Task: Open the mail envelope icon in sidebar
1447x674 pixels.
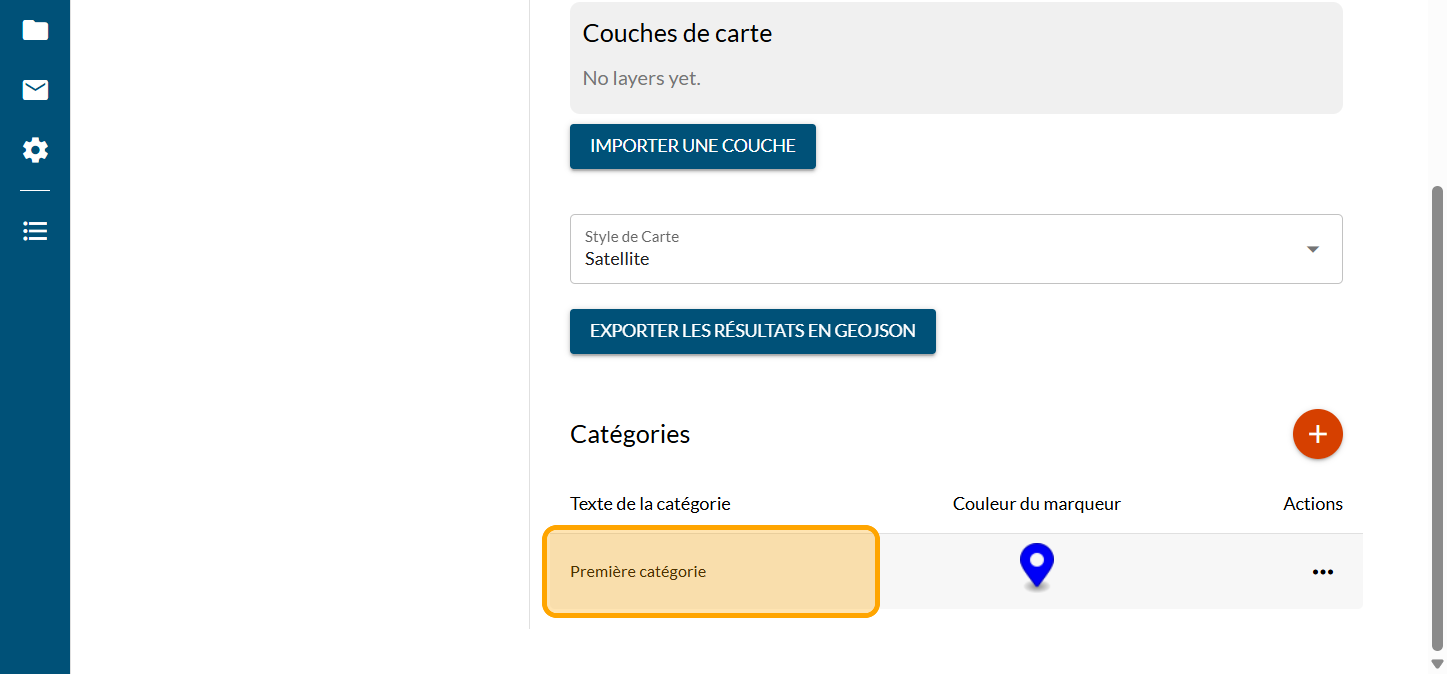Action: pos(35,90)
